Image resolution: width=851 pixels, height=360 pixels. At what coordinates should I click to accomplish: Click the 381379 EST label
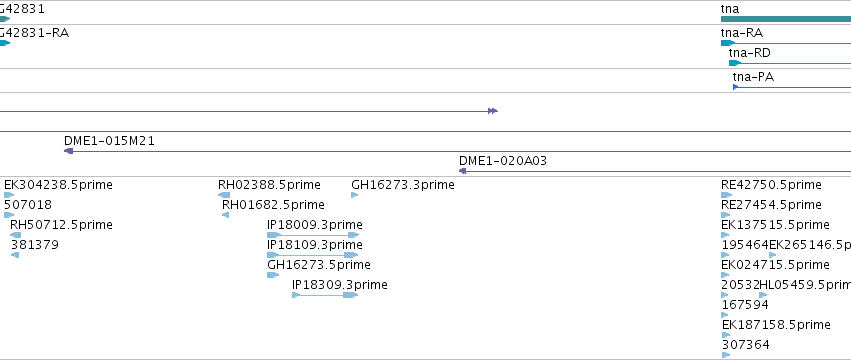pos(34,245)
